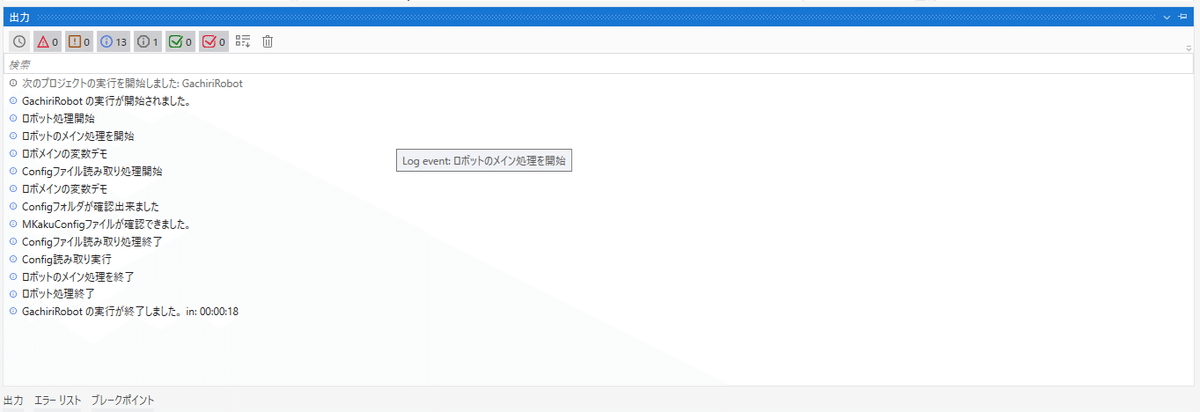Select log line GachiriRobot の実行が開始されました。
The width and height of the screenshot is (1200, 412).
tap(106, 101)
